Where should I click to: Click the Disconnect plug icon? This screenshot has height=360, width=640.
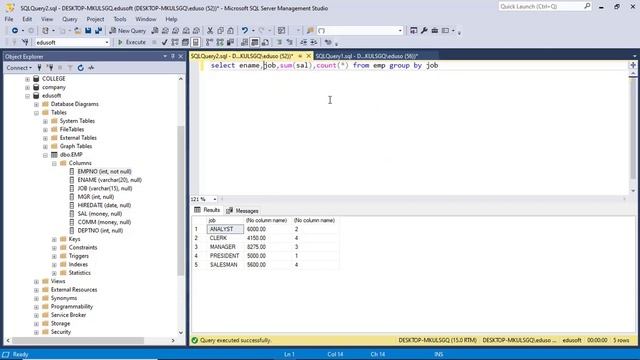(x=50, y=68)
